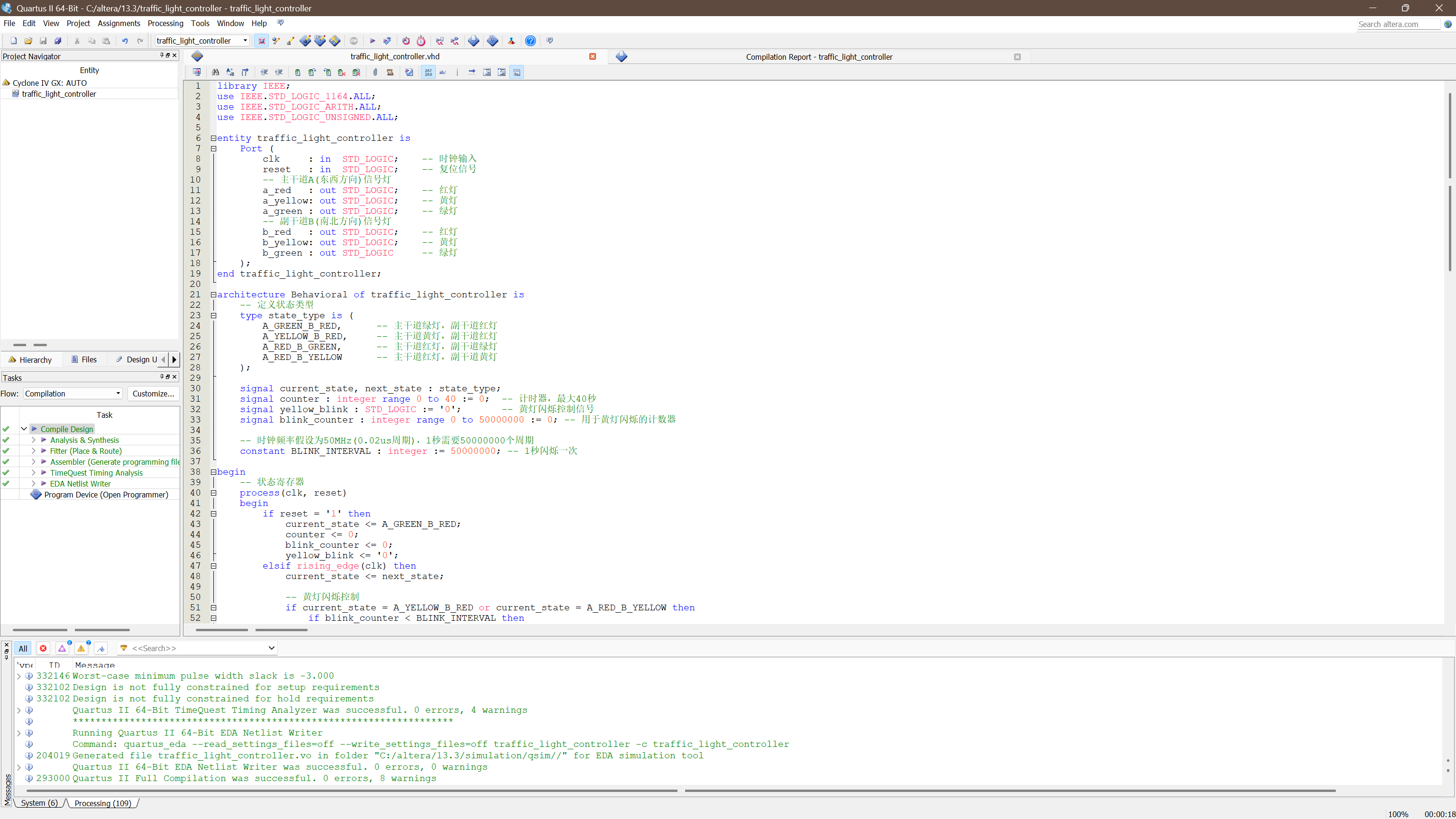Open the project entity dropdown in toolbar
The height and width of the screenshot is (819, 1456).
coord(245,41)
